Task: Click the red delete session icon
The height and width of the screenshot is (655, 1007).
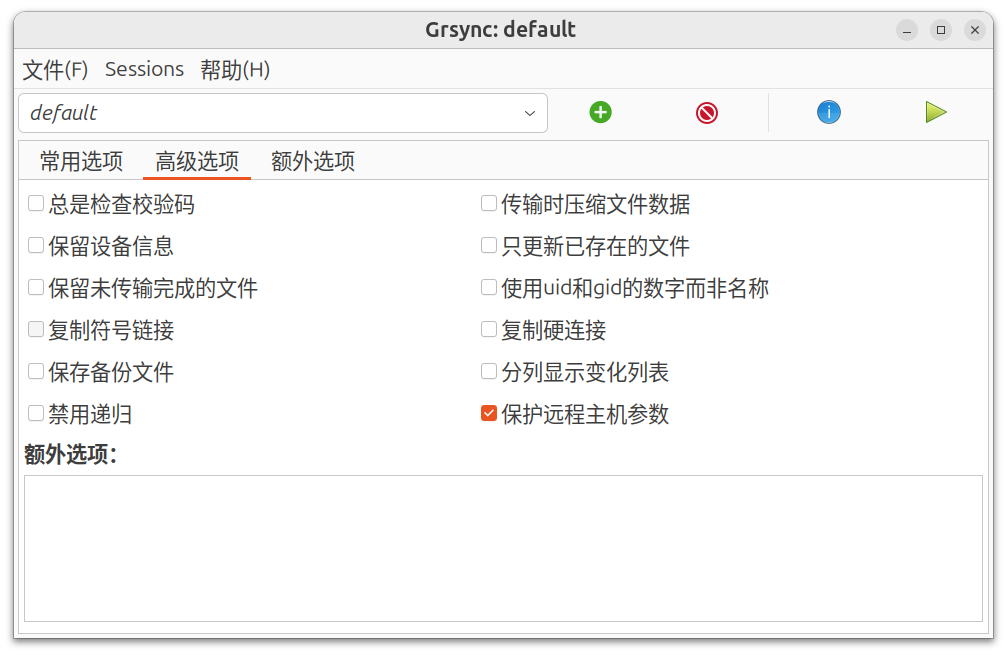Action: [x=707, y=112]
